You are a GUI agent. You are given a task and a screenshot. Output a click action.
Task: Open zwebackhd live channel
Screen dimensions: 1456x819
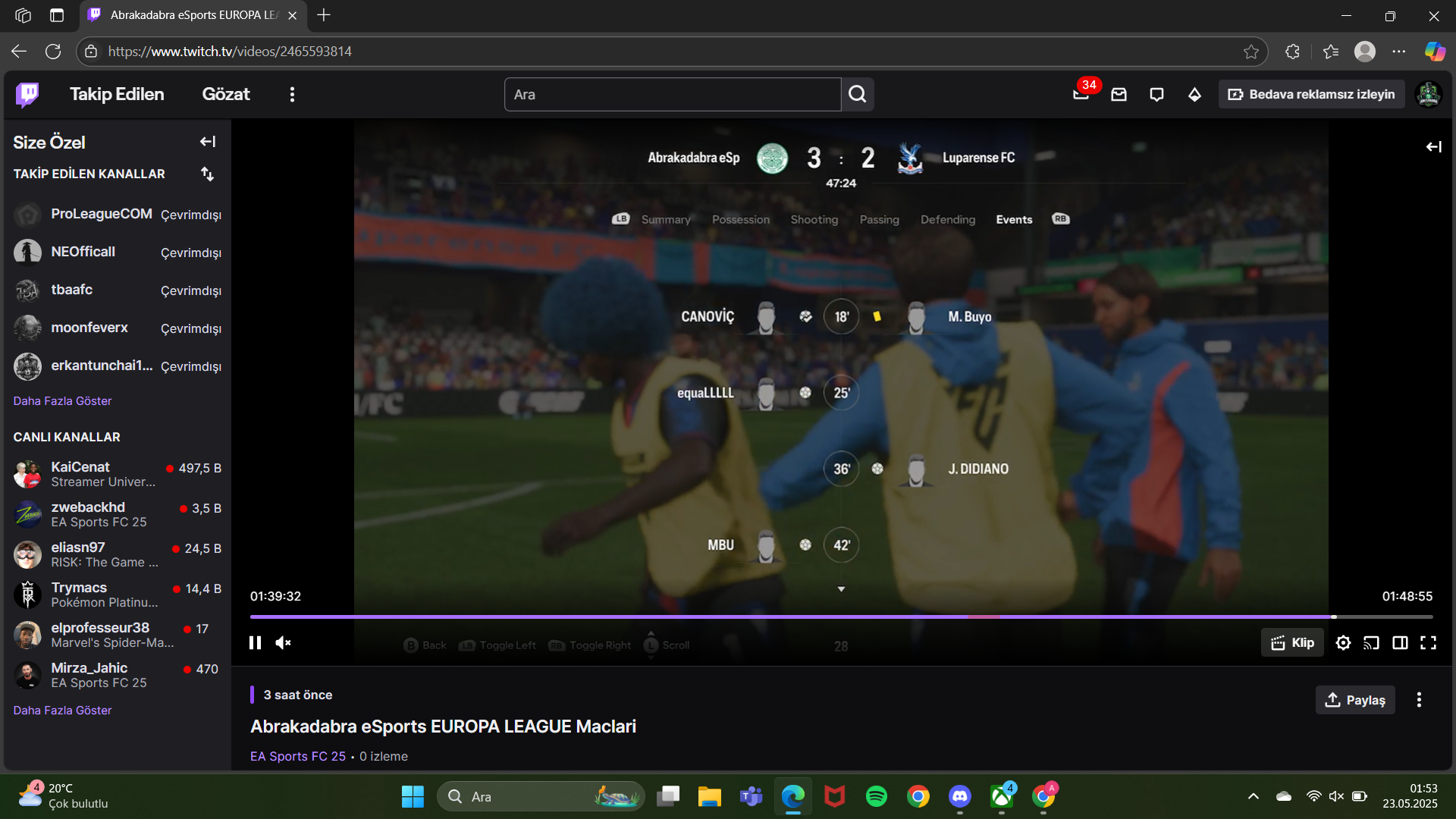pos(118,514)
